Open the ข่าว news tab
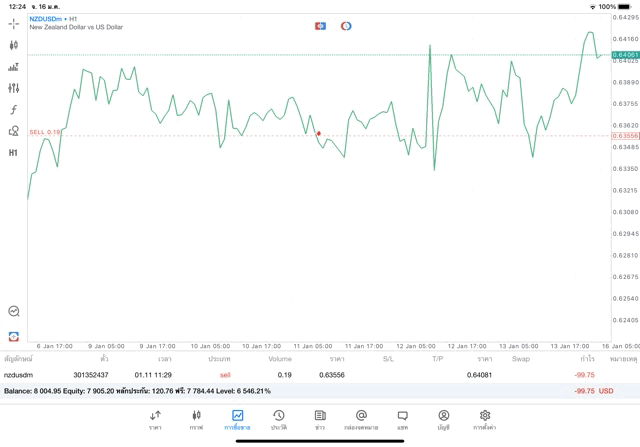This screenshot has height=447, width=640. click(320, 420)
